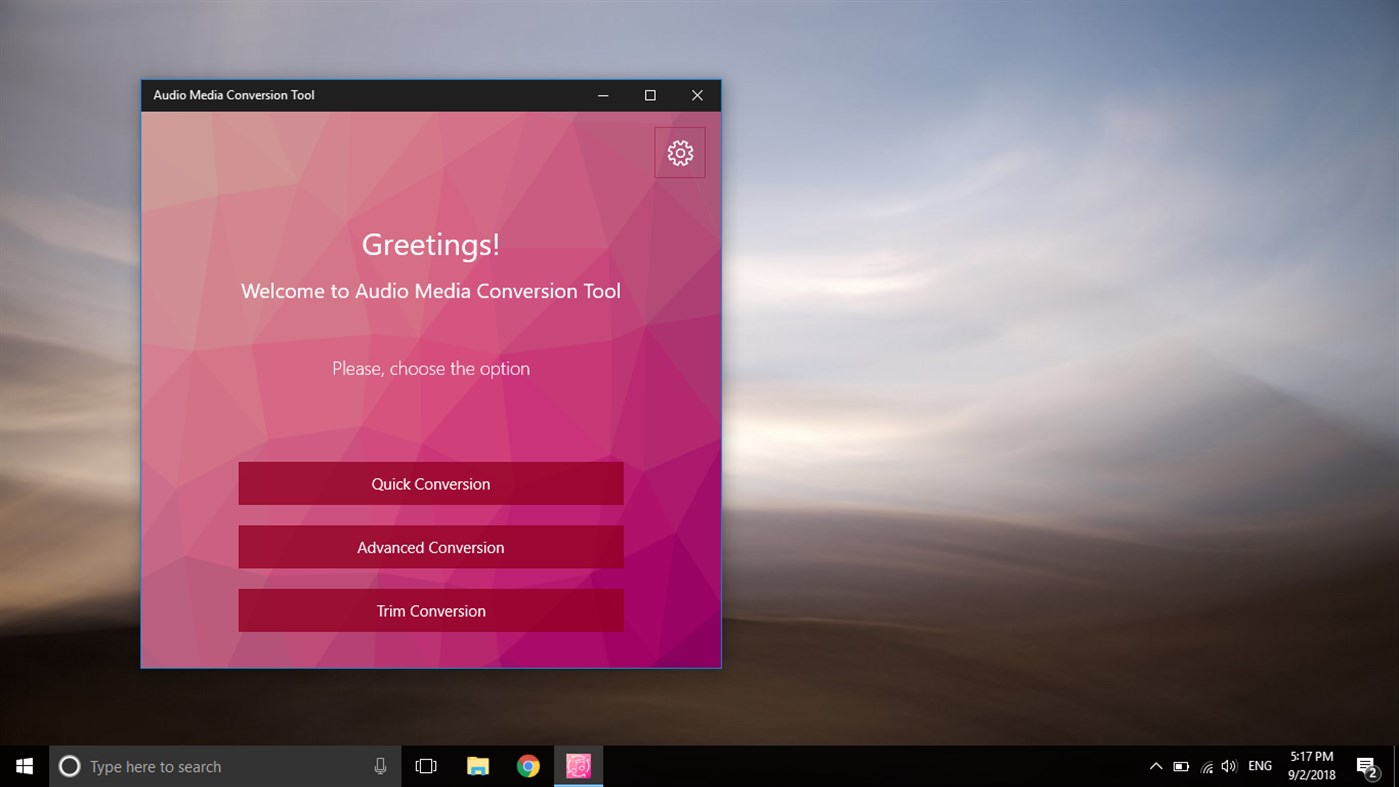The height and width of the screenshot is (787, 1399).
Task: Open the Settings gear in the conversion tool
Action: [x=680, y=152]
